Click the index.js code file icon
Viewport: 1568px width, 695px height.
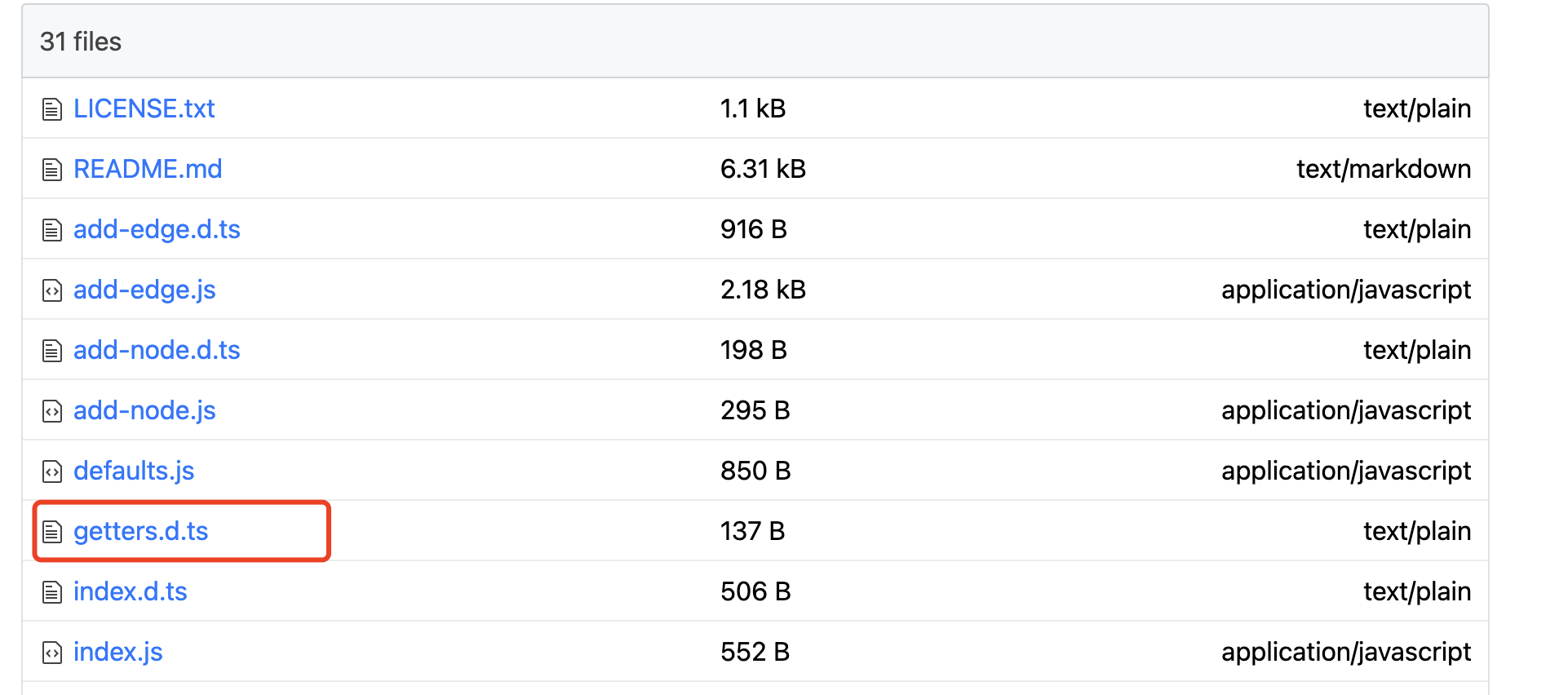[52, 653]
